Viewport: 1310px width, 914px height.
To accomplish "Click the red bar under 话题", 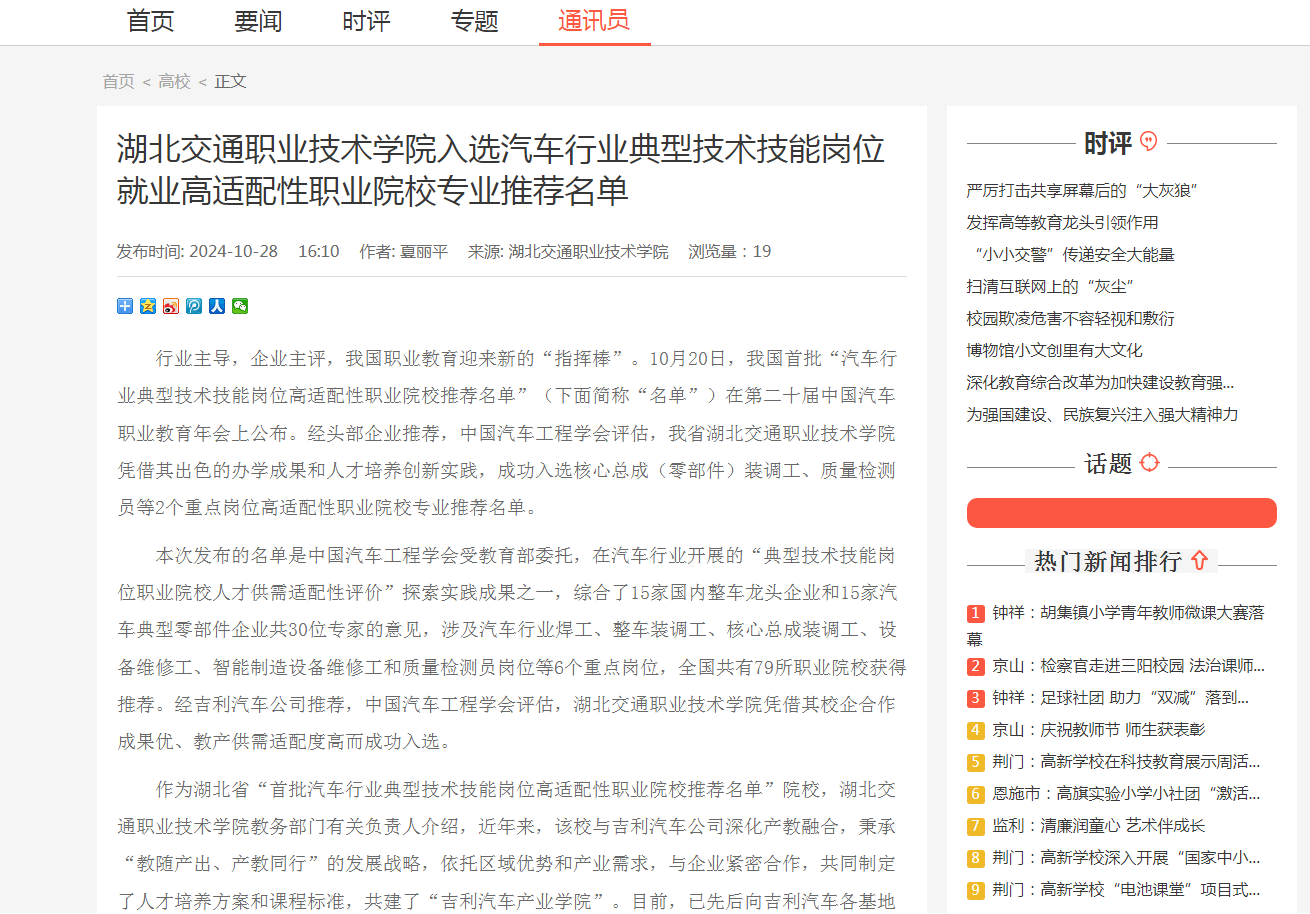I will point(1122,513).
